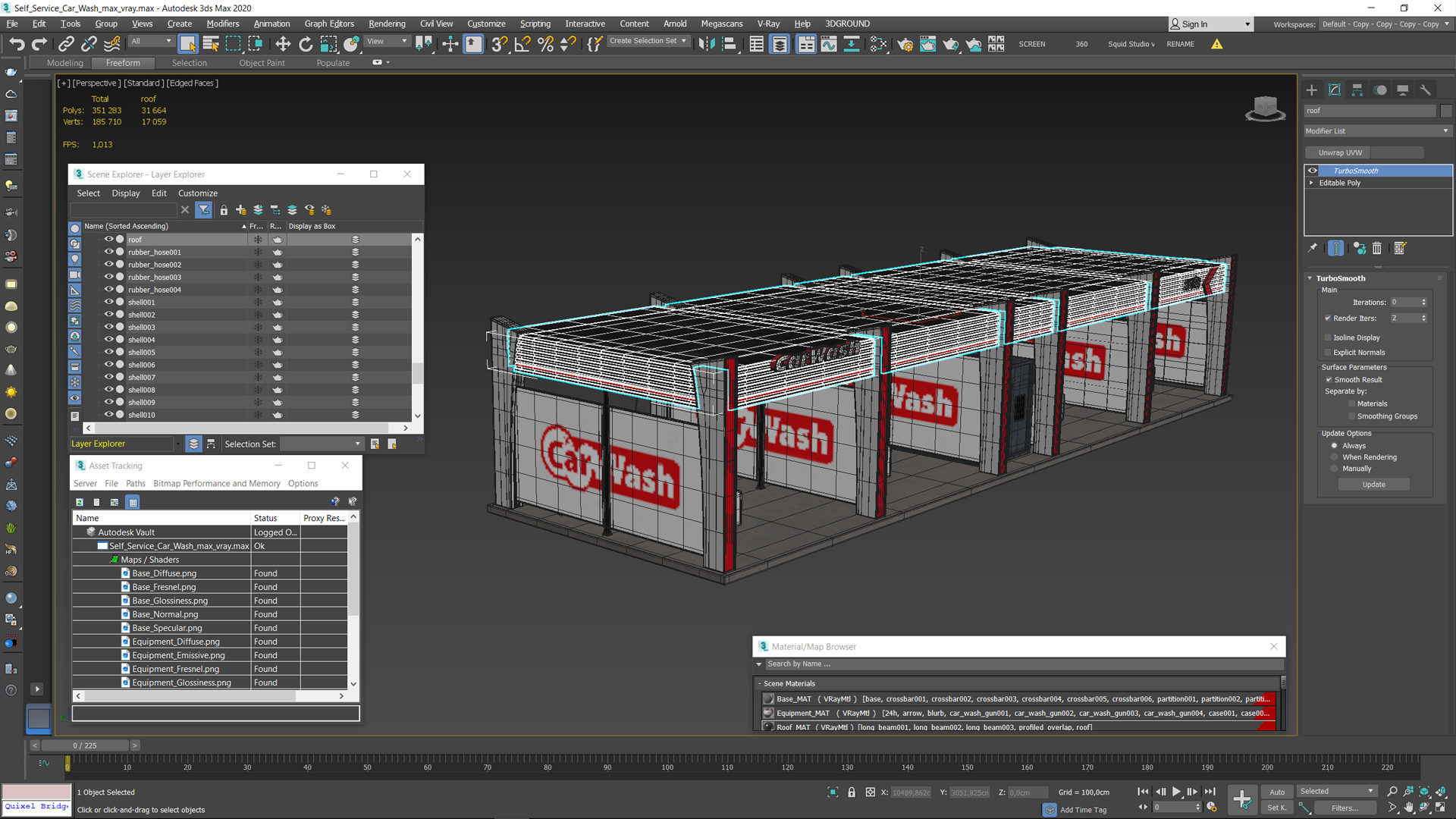Screen dimensions: 1456x819
Task: Collapse the TurboSmooth rollout
Action: point(1310,278)
